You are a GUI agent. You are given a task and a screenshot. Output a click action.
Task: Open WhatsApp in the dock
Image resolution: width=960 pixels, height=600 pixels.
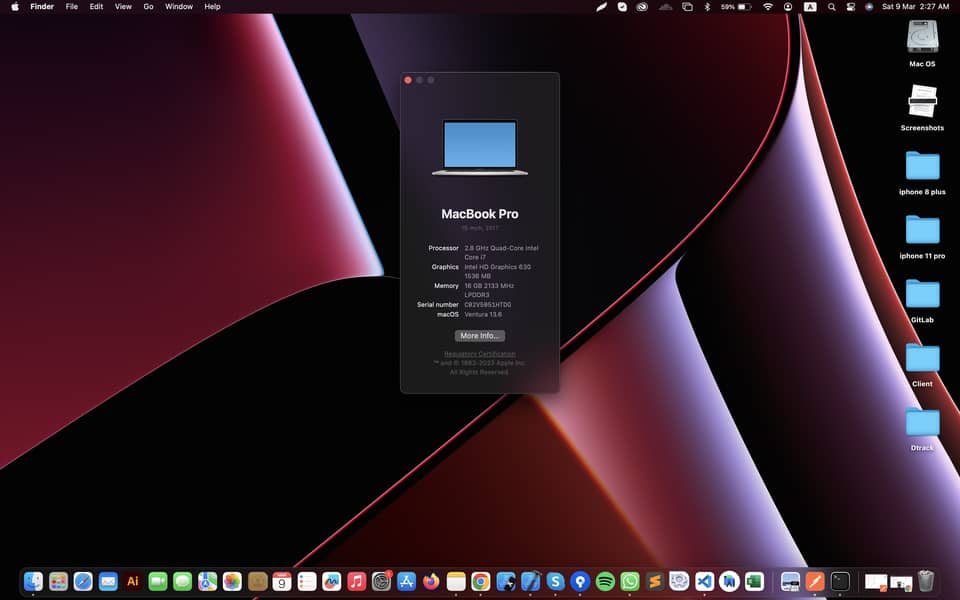point(630,581)
